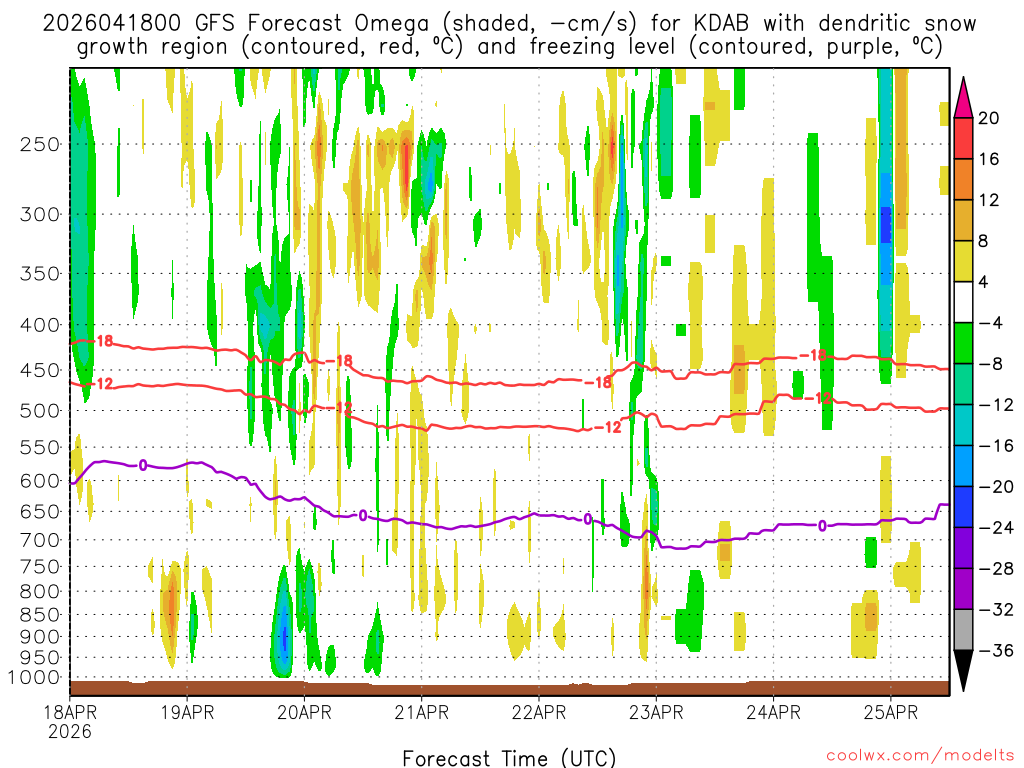
Task: Click the 650 pressure level label
Action: [x=40, y=511]
